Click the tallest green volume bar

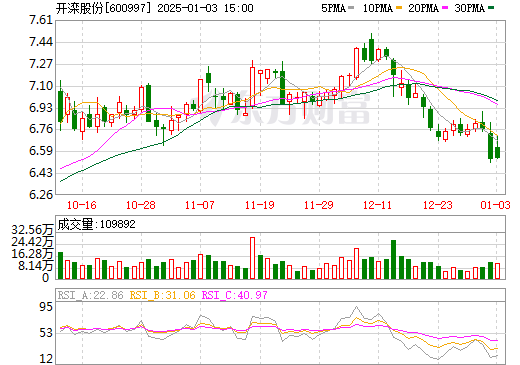393,259
